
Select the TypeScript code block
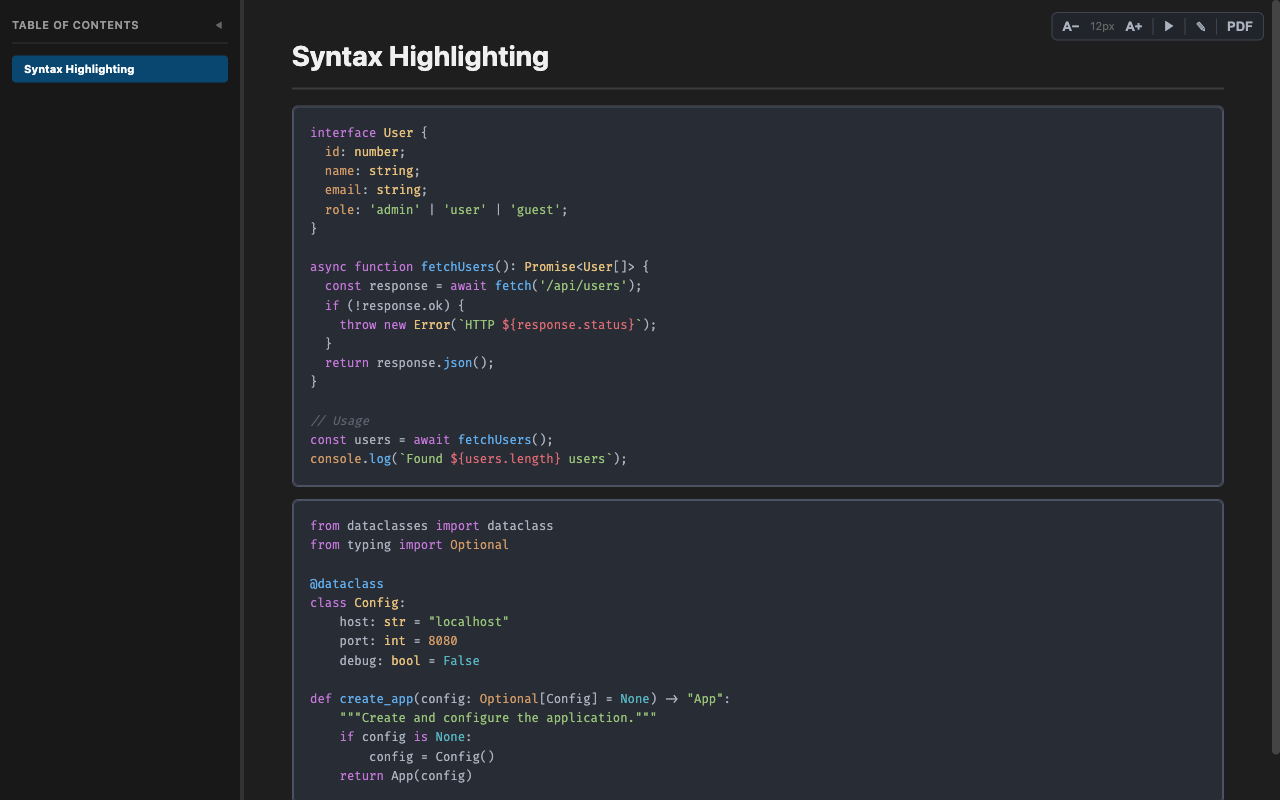757,295
